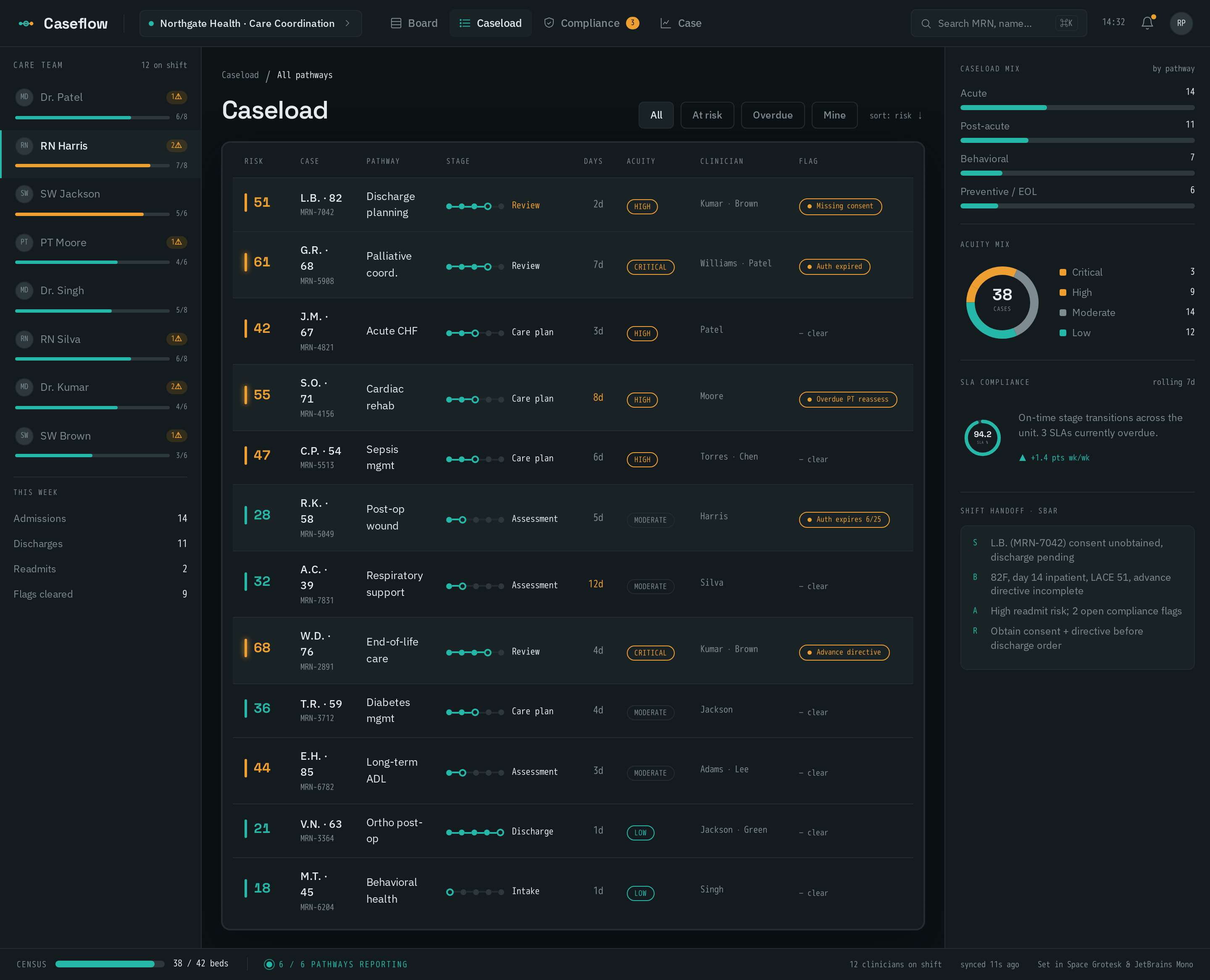Click synced 11s ago status
The image size is (1210, 980).
coord(989,965)
